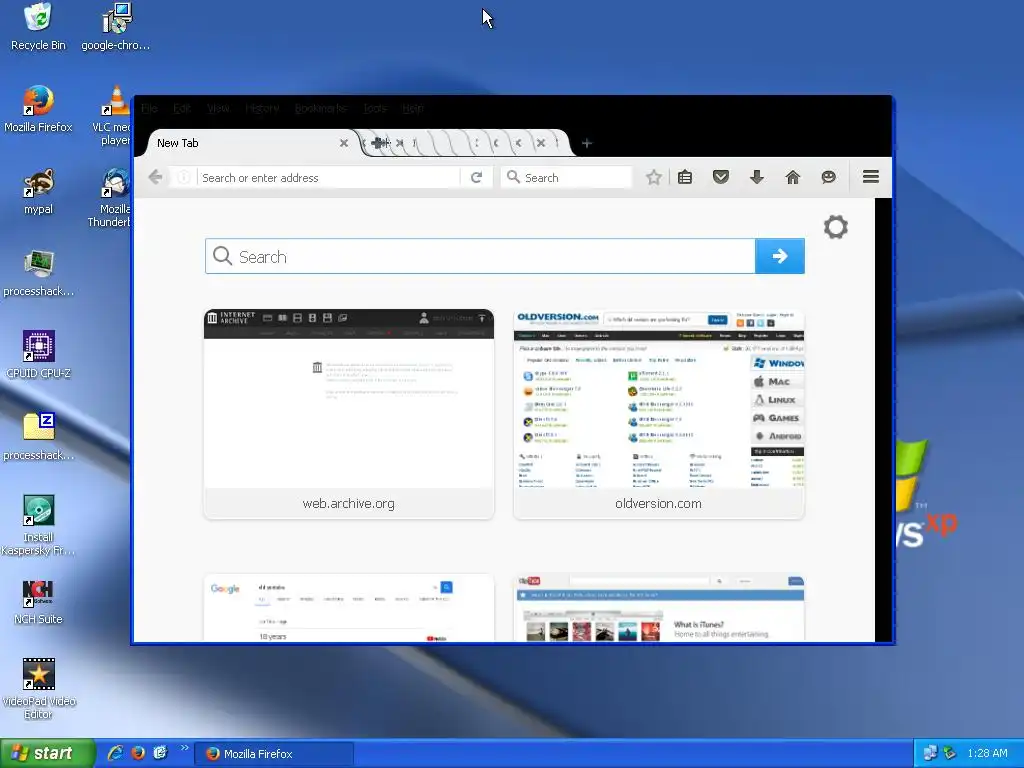Show bookmarks list icon in Firefox toolbar
The width and height of the screenshot is (1024, 768).
(684, 177)
